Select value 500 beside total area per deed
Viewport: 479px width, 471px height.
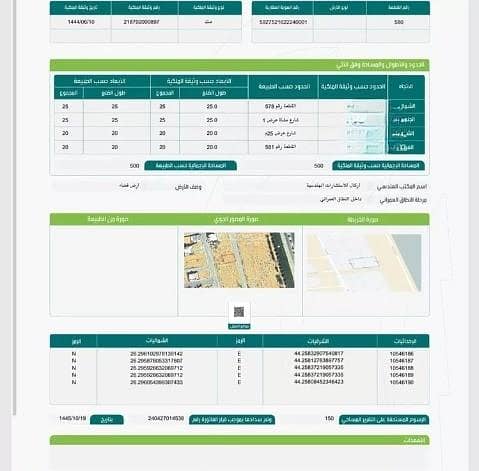(x=318, y=166)
